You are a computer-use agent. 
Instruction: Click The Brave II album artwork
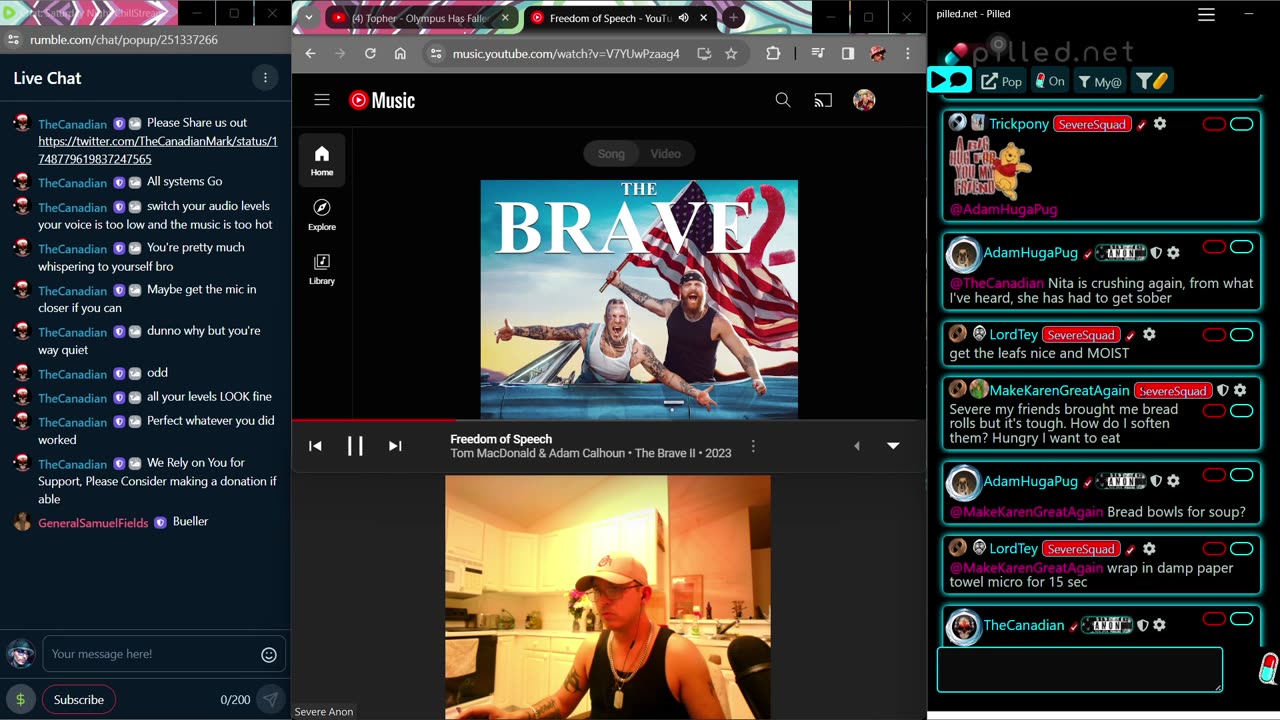pos(639,299)
